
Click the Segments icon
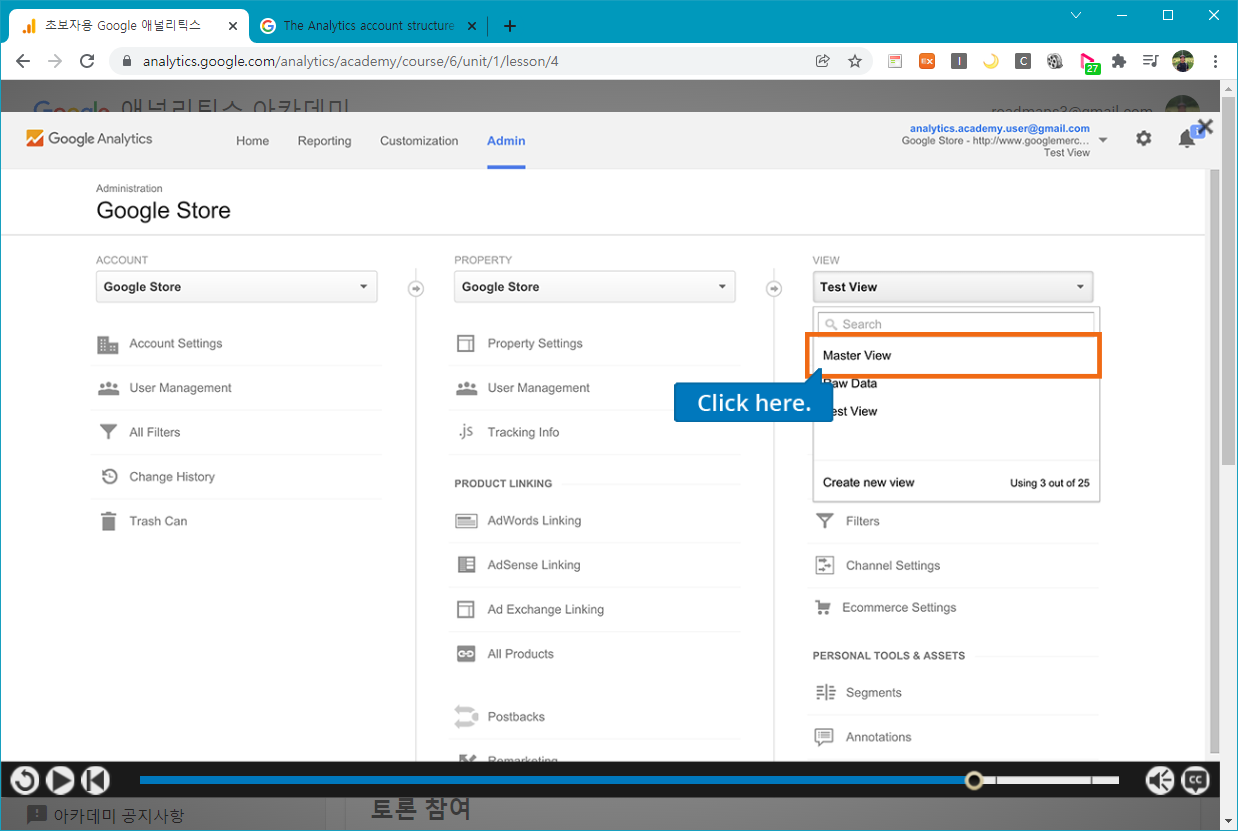pyautogui.click(x=825, y=692)
